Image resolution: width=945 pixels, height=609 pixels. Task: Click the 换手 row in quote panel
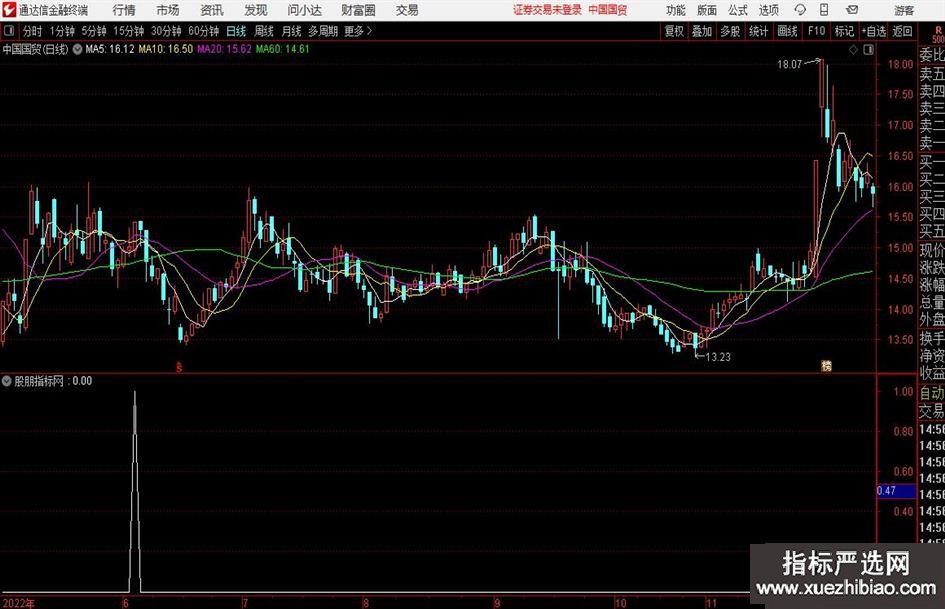coord(931,338)
